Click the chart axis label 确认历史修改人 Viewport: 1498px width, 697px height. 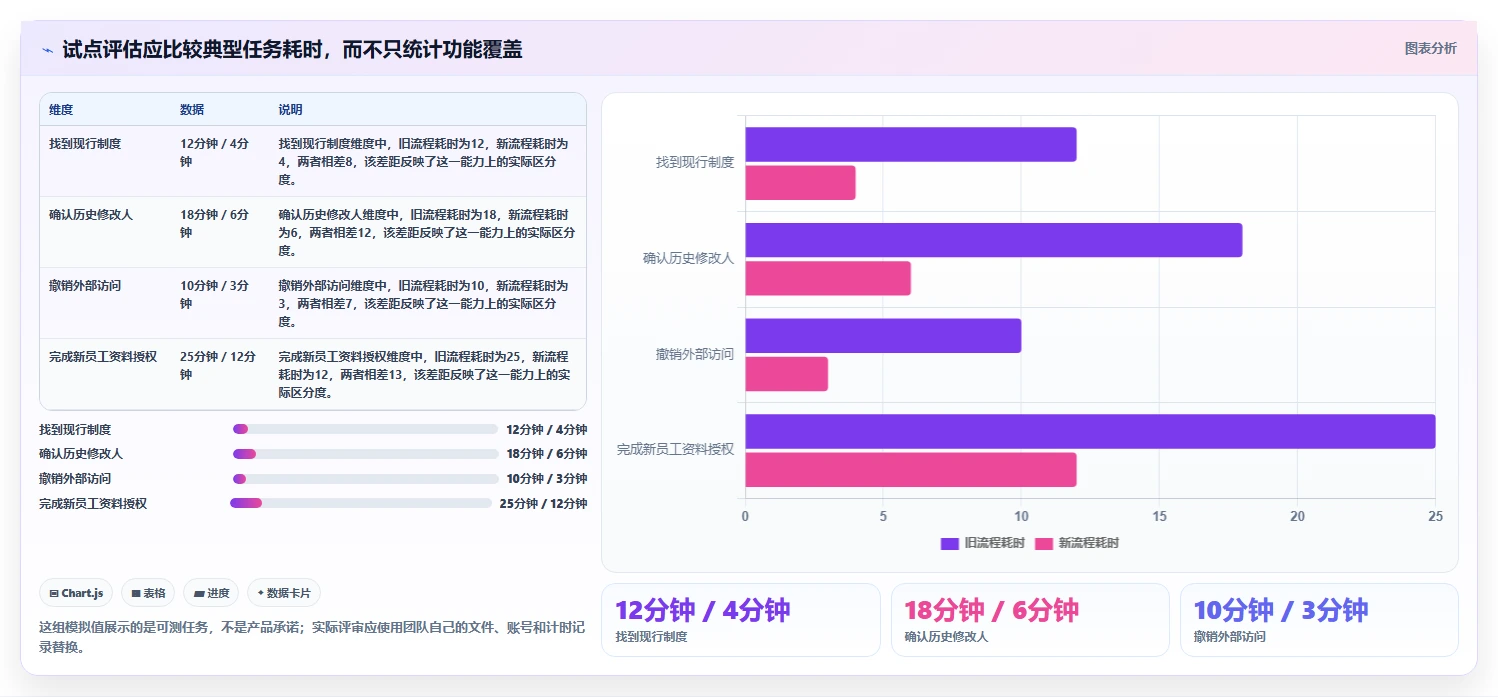(x=688, y=258)
